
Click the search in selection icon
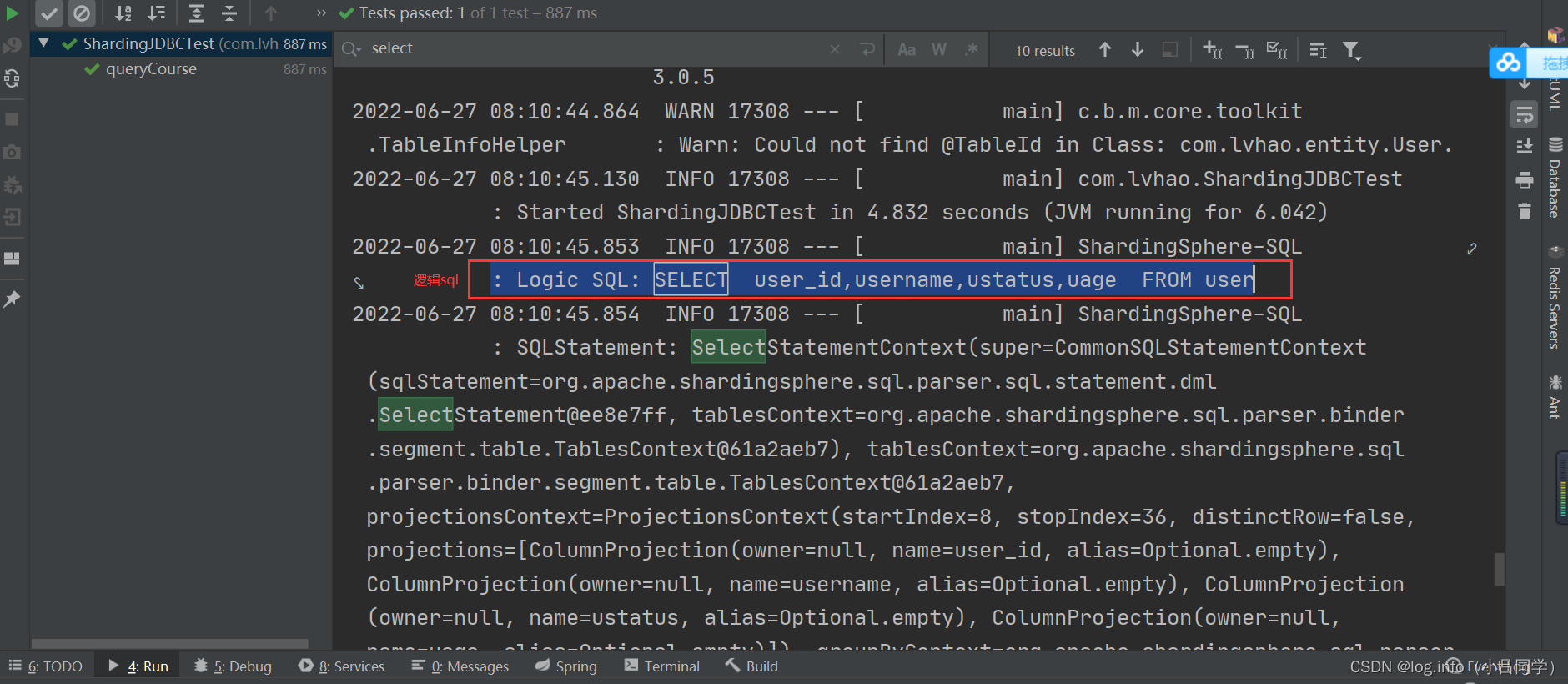1170,50
